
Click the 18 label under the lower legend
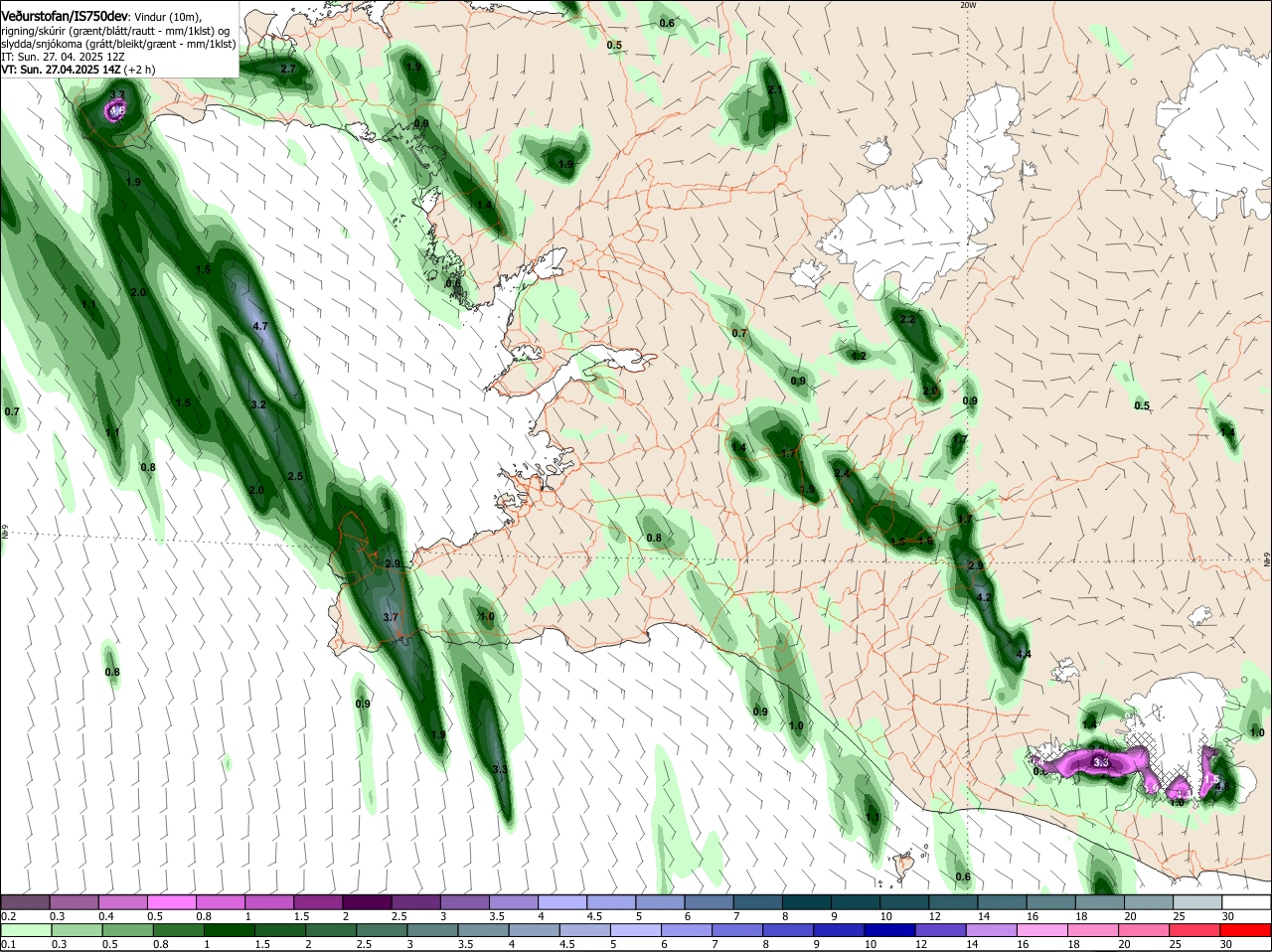click(x=1072, y=945)
